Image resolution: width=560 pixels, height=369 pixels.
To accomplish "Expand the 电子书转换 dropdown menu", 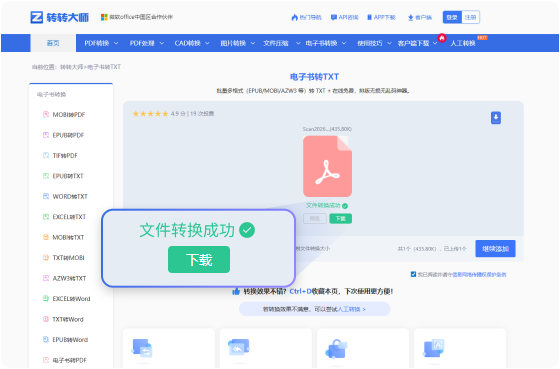I will click(x=326, y=43).
